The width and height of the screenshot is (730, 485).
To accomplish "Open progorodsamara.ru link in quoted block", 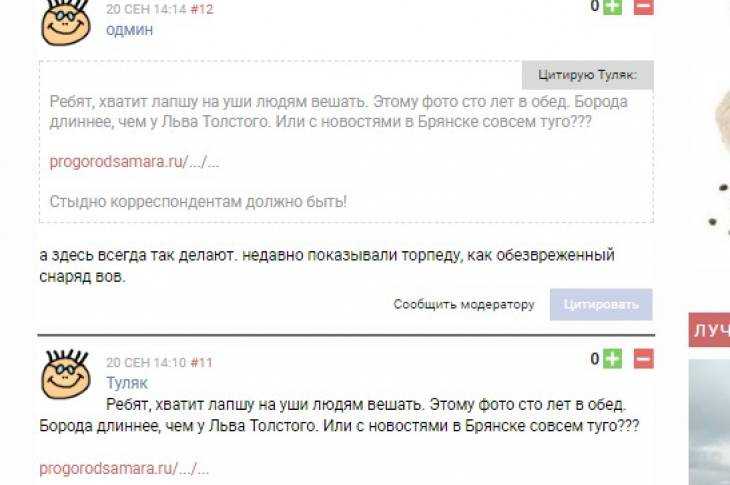I will coord(134,162).
